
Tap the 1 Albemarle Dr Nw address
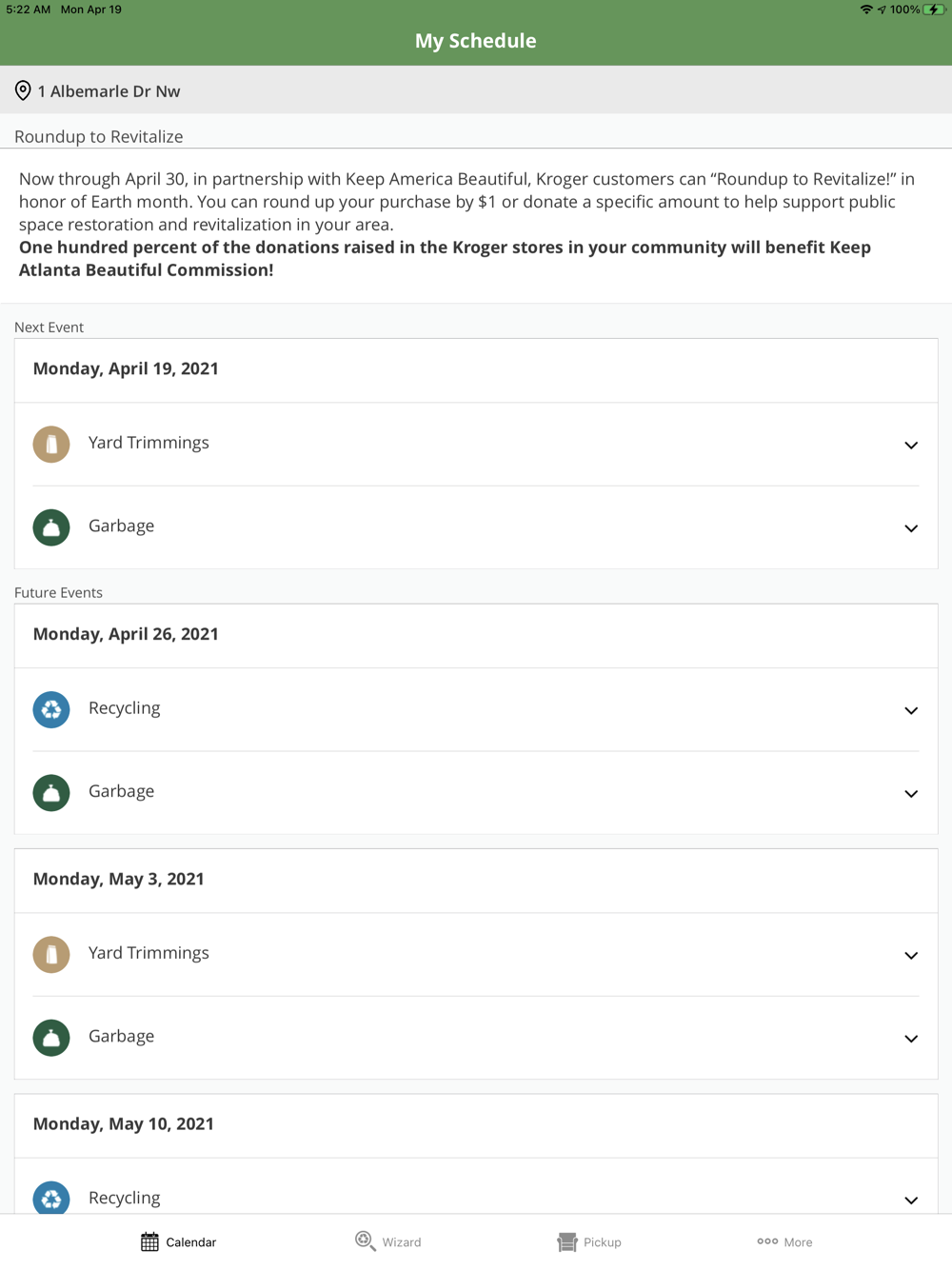109,91
